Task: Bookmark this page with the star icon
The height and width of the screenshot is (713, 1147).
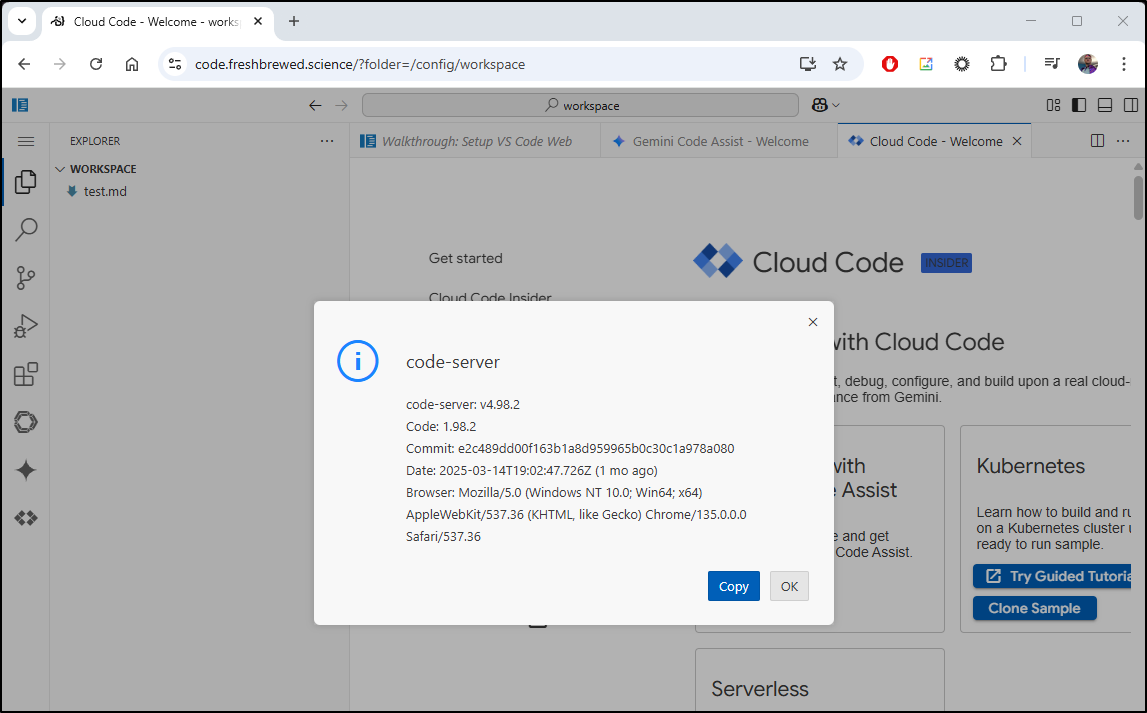Action: pos(840,64)
